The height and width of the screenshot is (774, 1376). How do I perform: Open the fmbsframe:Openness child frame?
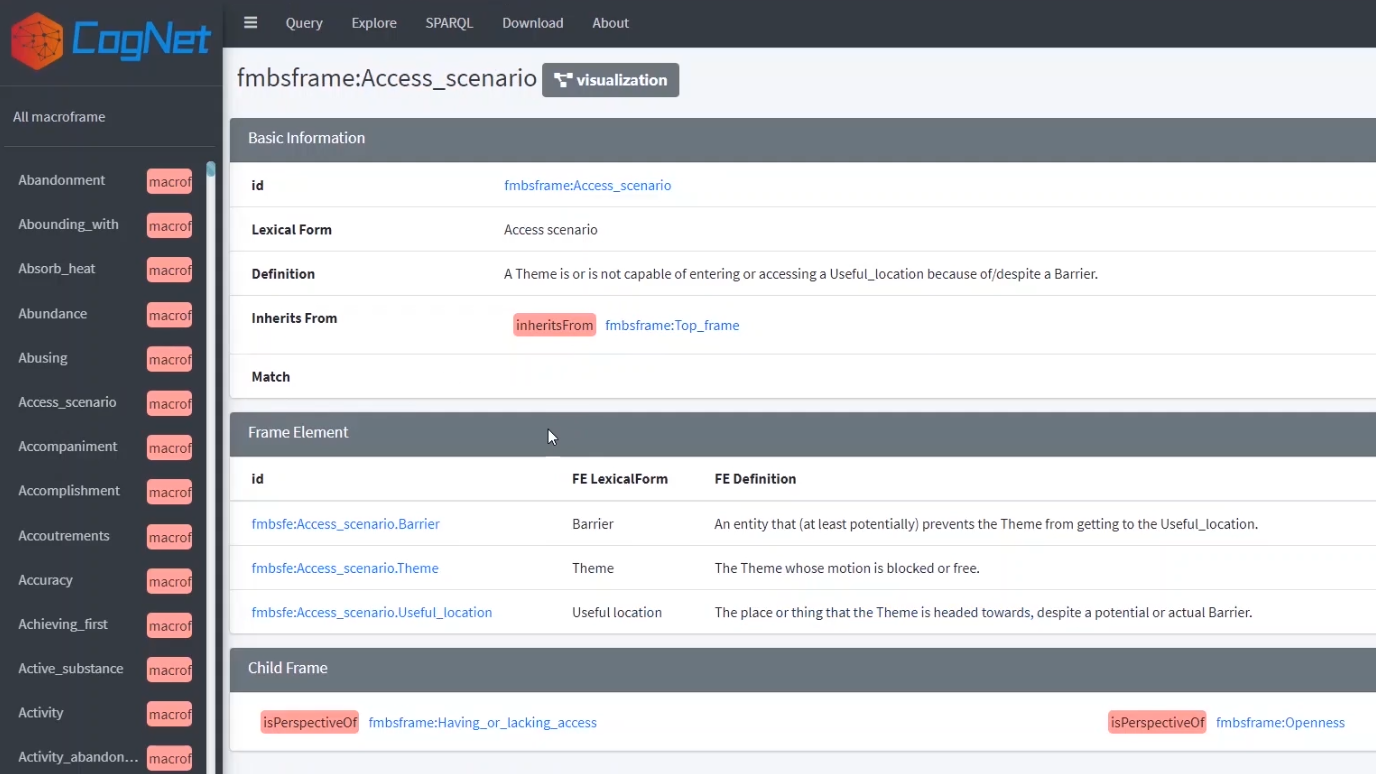click(x=1280, y=722)
